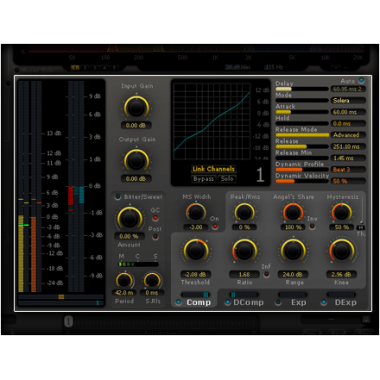Click the Bitter/Sweet Amount knob
The image size is (380, 380).
[129, 218]
